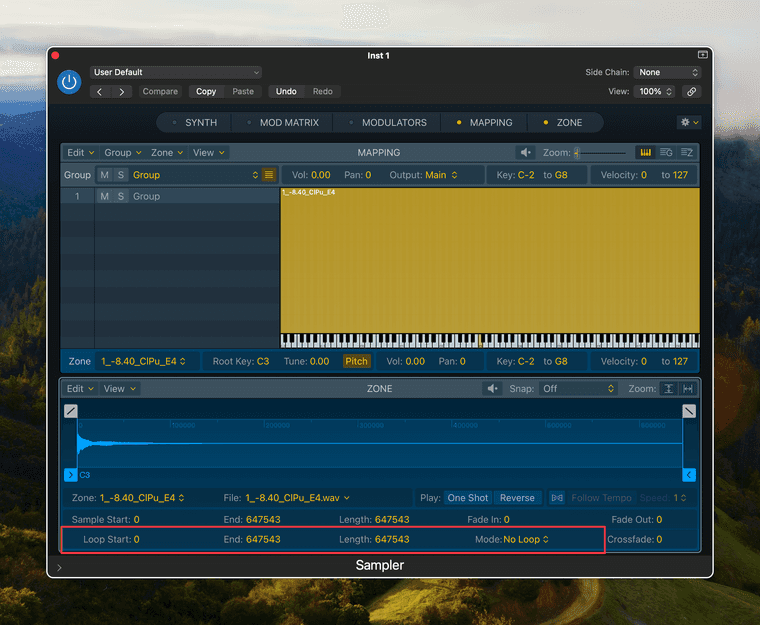Switch Mapping to group view icon
This screenshot has height=625, width=760.
click(666, 153)
